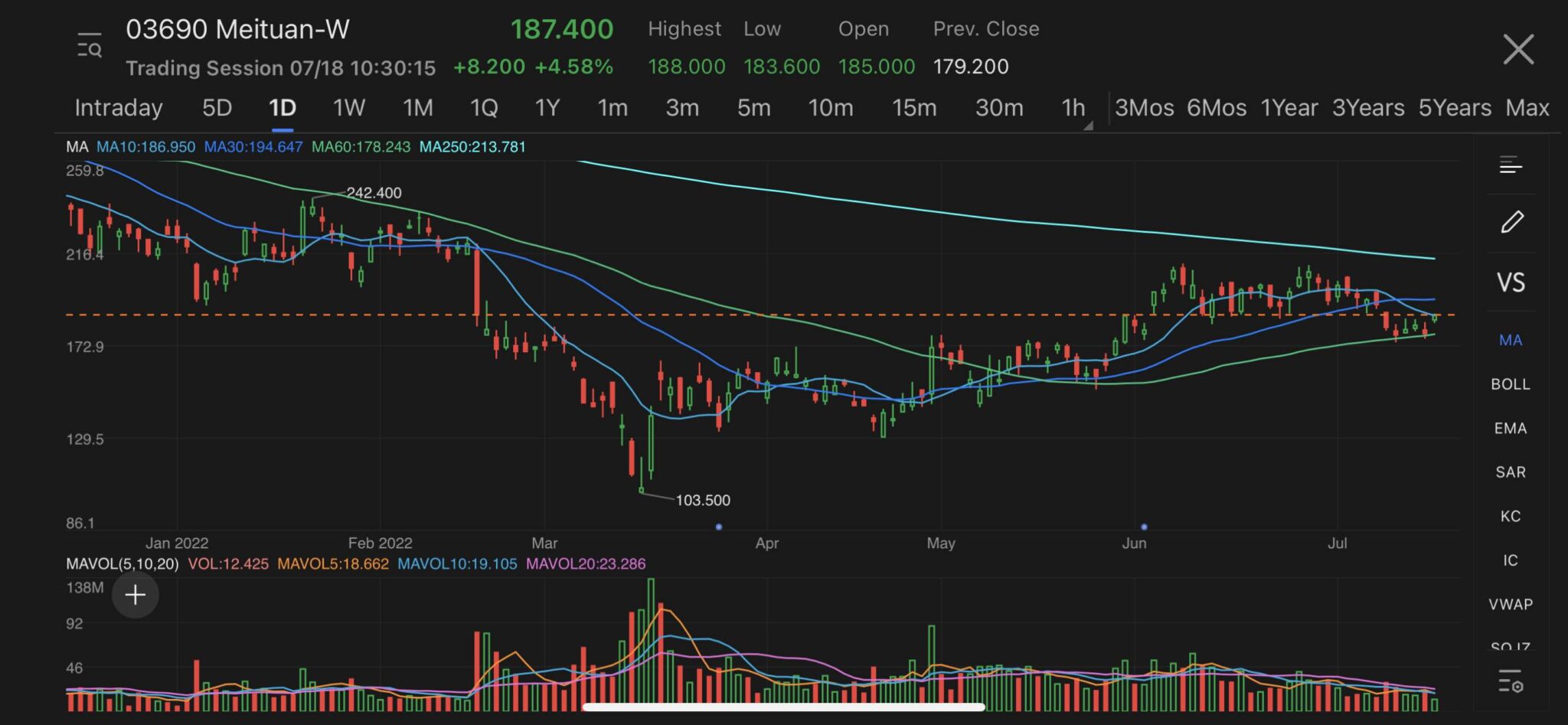The height and width of the screenshot is (725, 1568).
Task: Select the 3m interval tab
Action: point(682,107)
